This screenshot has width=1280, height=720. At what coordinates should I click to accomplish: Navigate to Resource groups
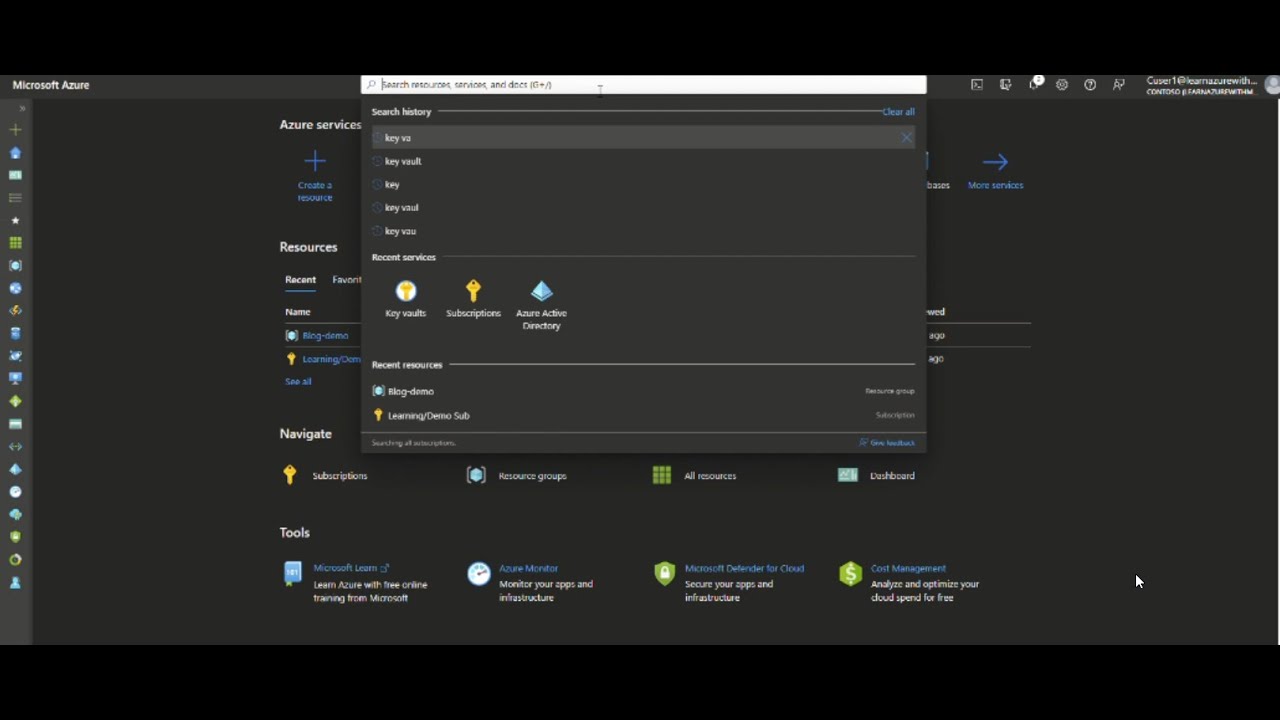pos(517,476)
